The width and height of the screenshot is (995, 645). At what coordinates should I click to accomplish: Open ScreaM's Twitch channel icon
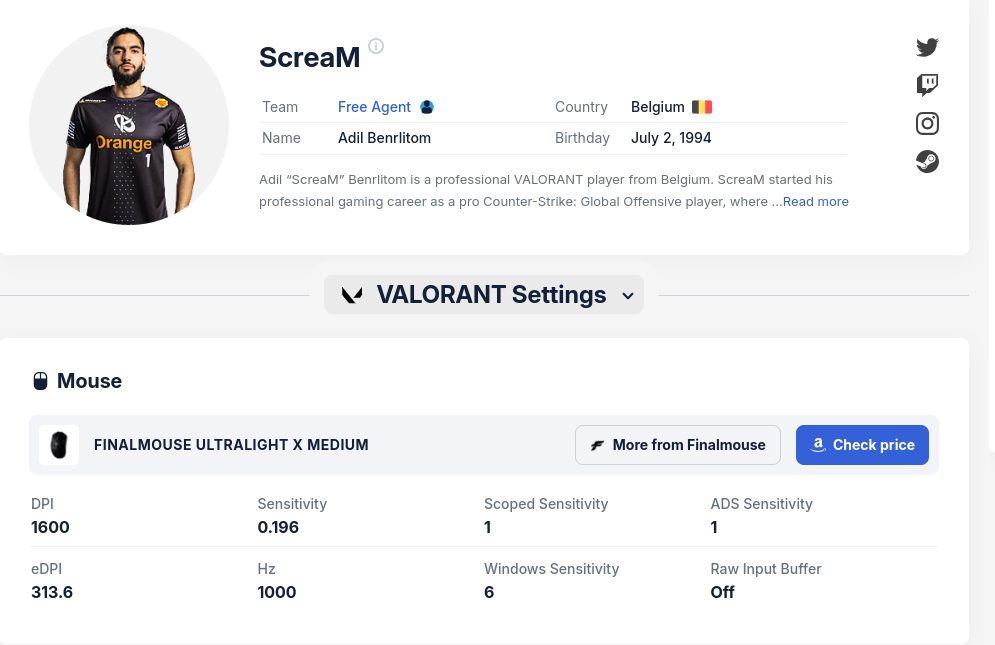coord(927,85)
